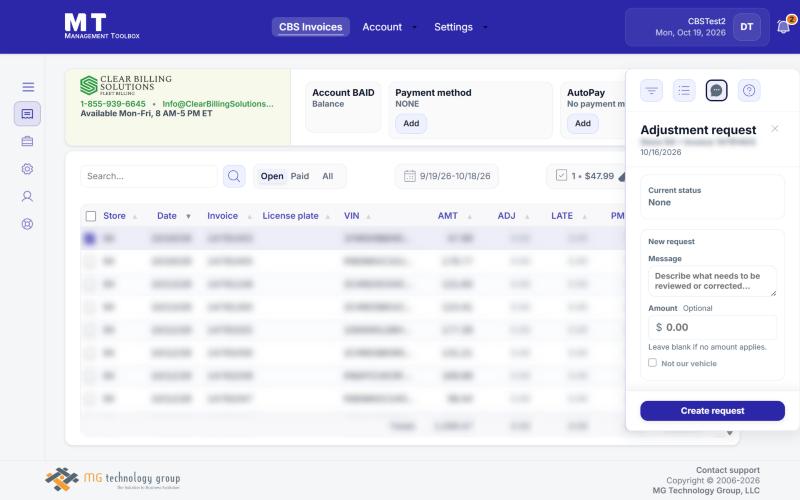Uncheck the first selected invoice row checkbox
800x500 pixels.
click(90, 238)
